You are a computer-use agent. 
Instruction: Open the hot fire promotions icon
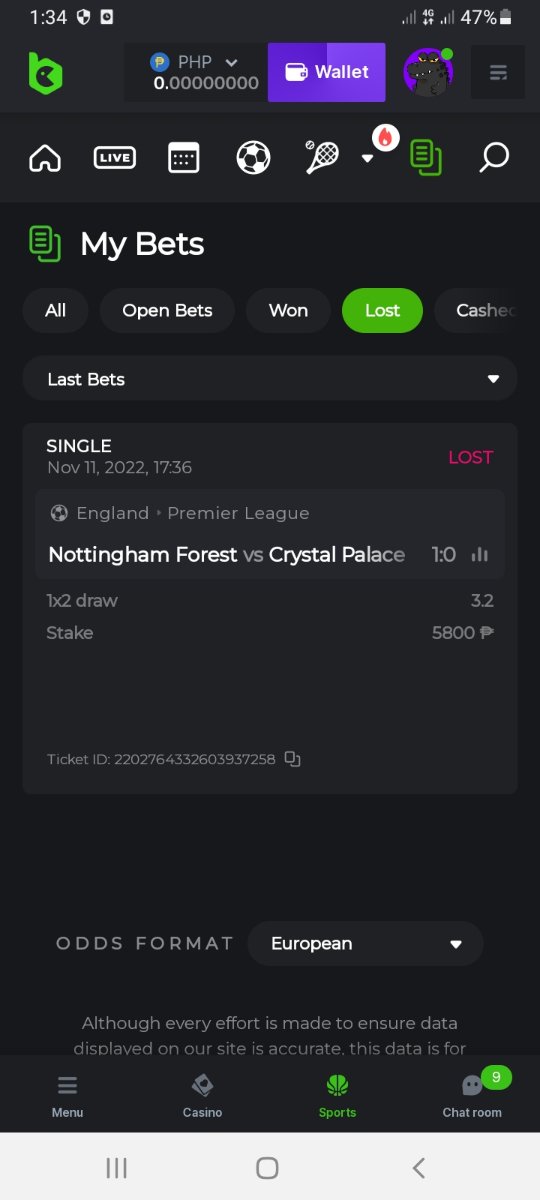point(386,138)
